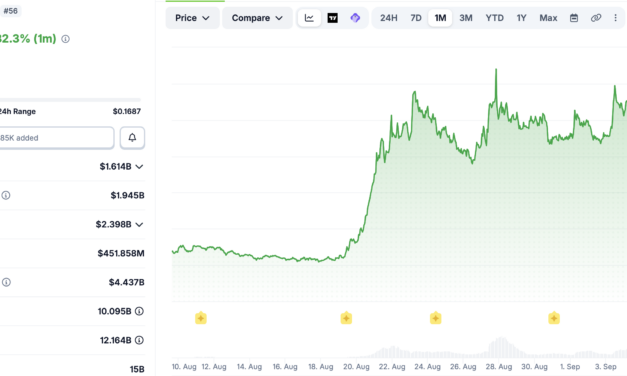
Task: Expand the $2.398B chevron
Action: point(139,225)
